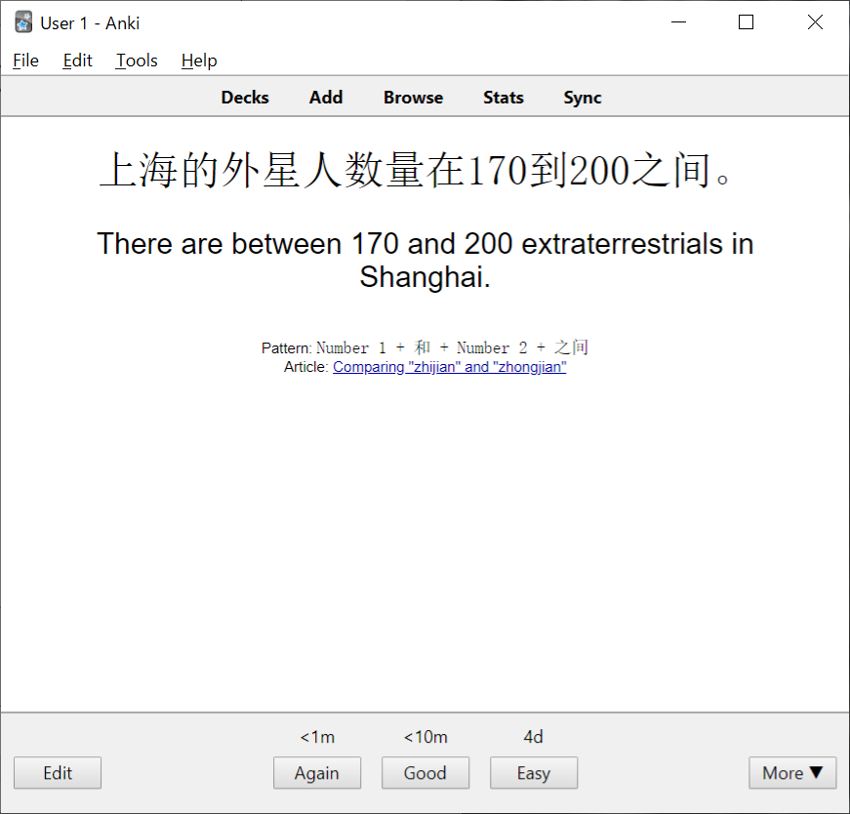Maximize the Anki window

[x=746, y=22]
